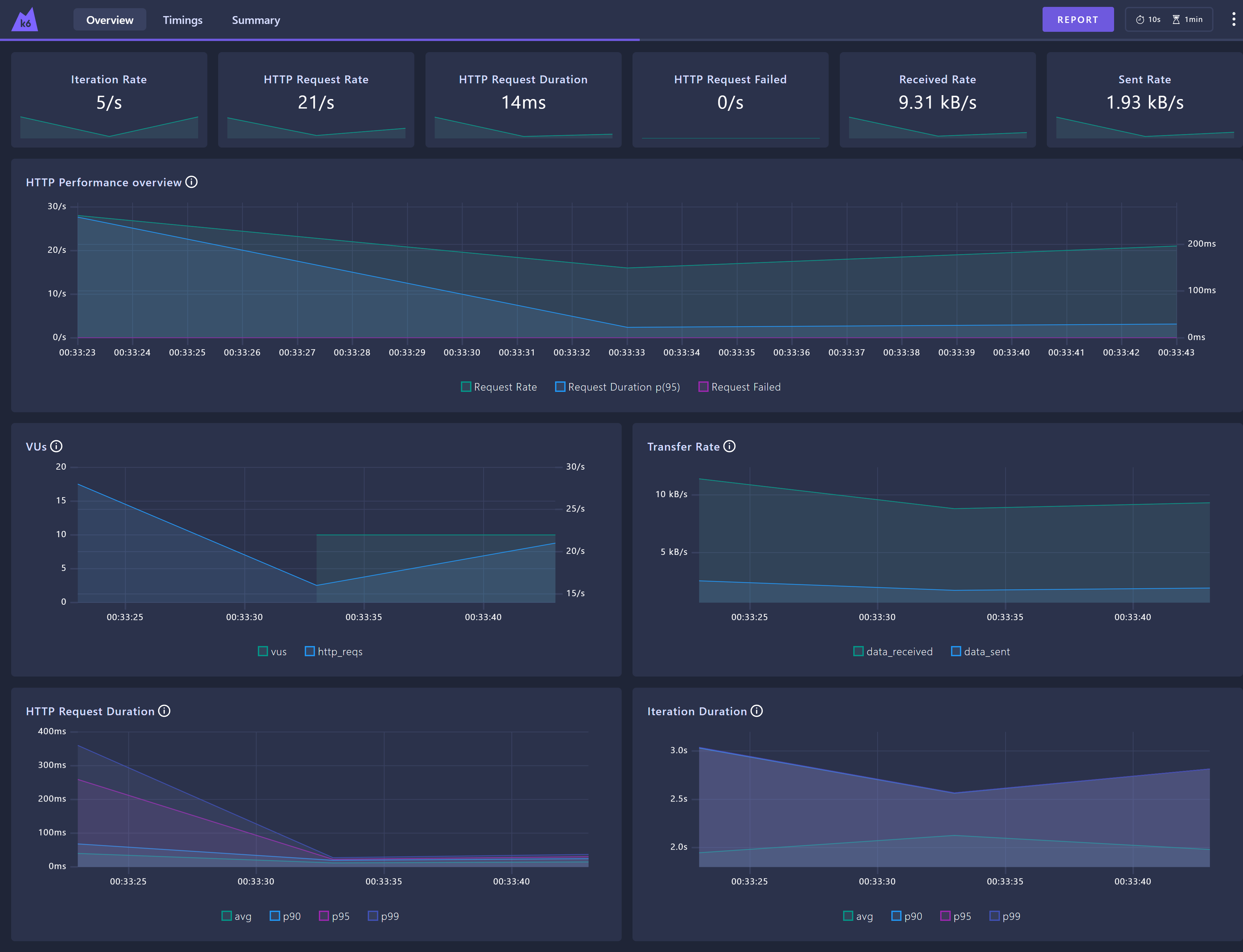
Task: Toggle the vus series visibility
Action: pos(272,651)
